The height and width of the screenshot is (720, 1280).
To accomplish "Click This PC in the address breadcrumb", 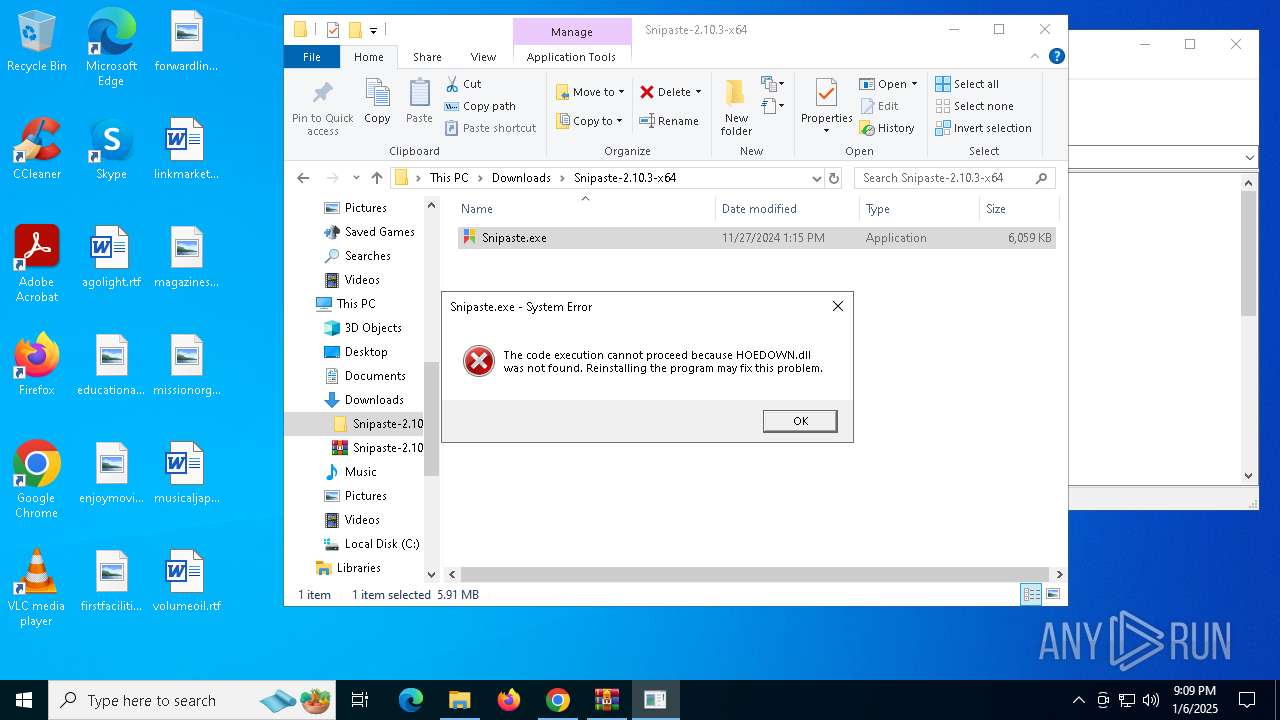I will pyautogui.click(x=449, y=178).
